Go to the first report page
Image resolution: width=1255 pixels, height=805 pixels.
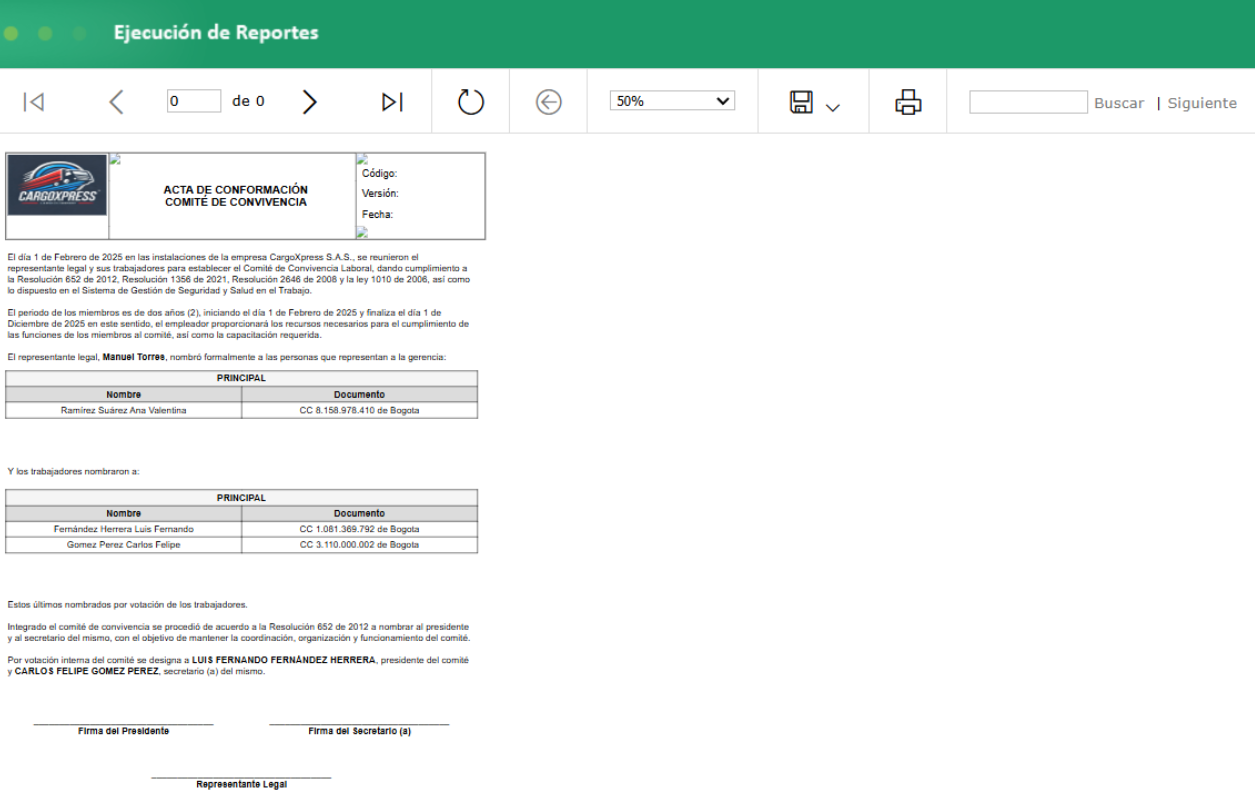[x=33, y=102]
